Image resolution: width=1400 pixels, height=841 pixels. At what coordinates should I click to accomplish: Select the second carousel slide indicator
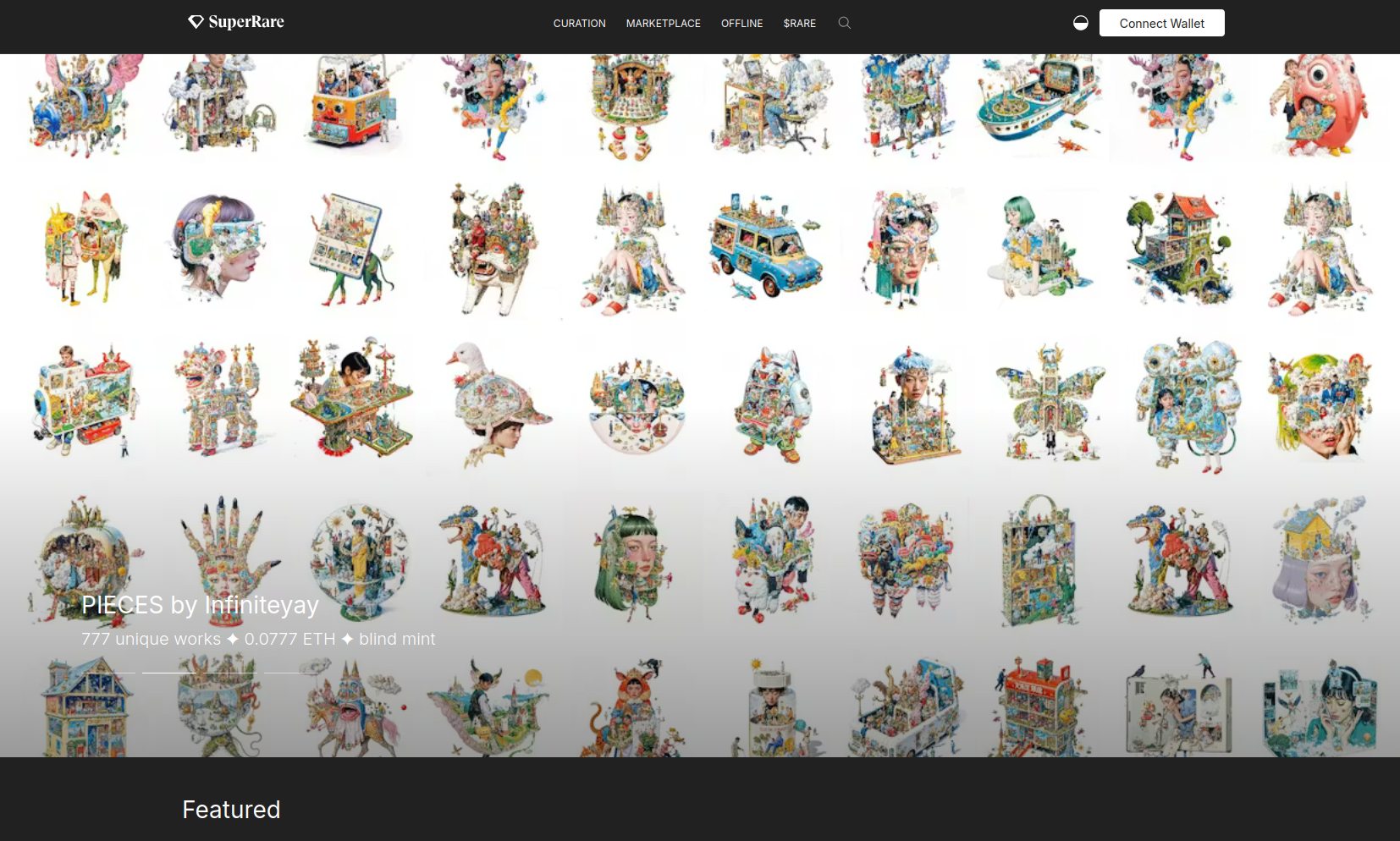point(168,673)
